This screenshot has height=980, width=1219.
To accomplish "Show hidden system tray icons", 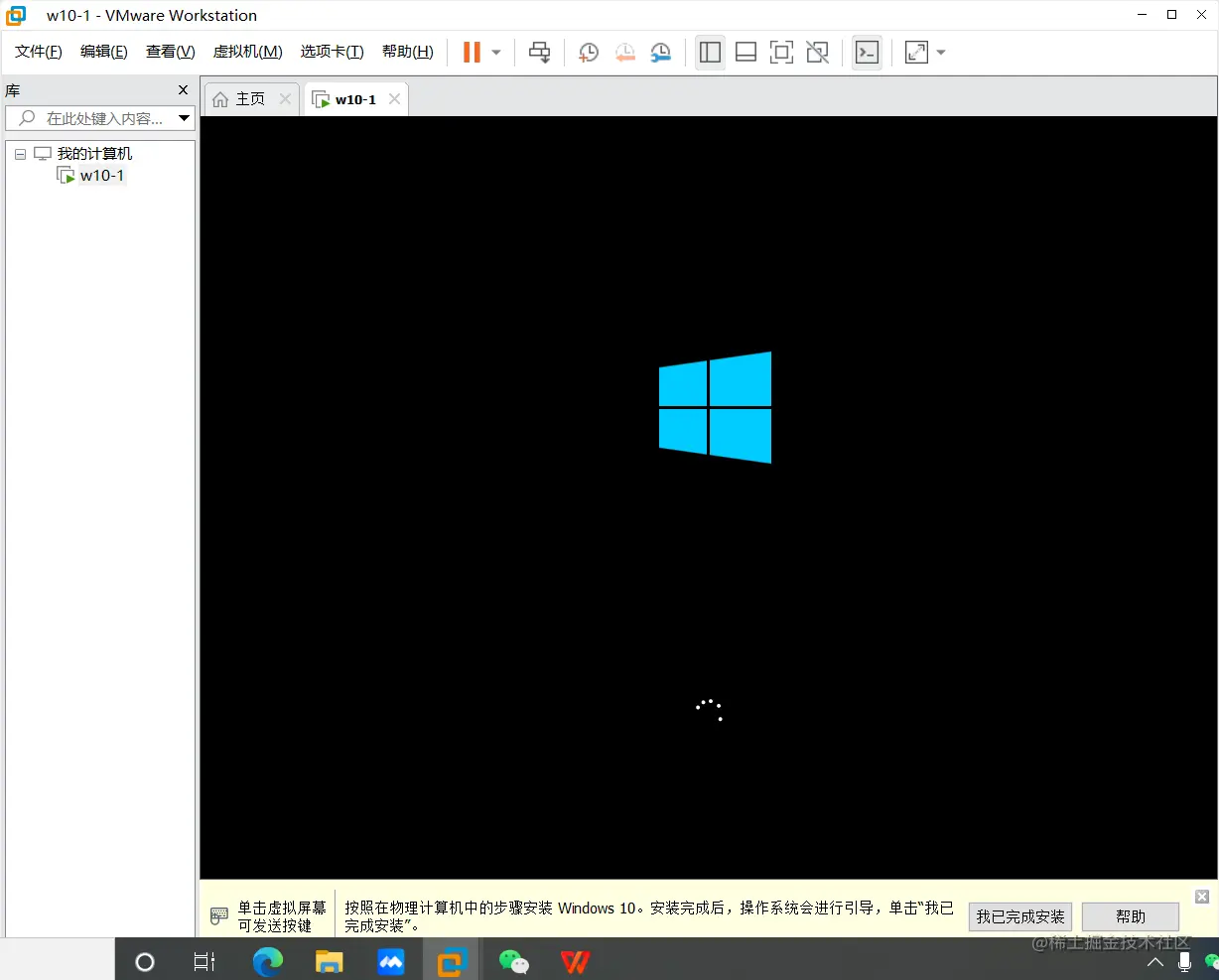I will point(1155,962).
